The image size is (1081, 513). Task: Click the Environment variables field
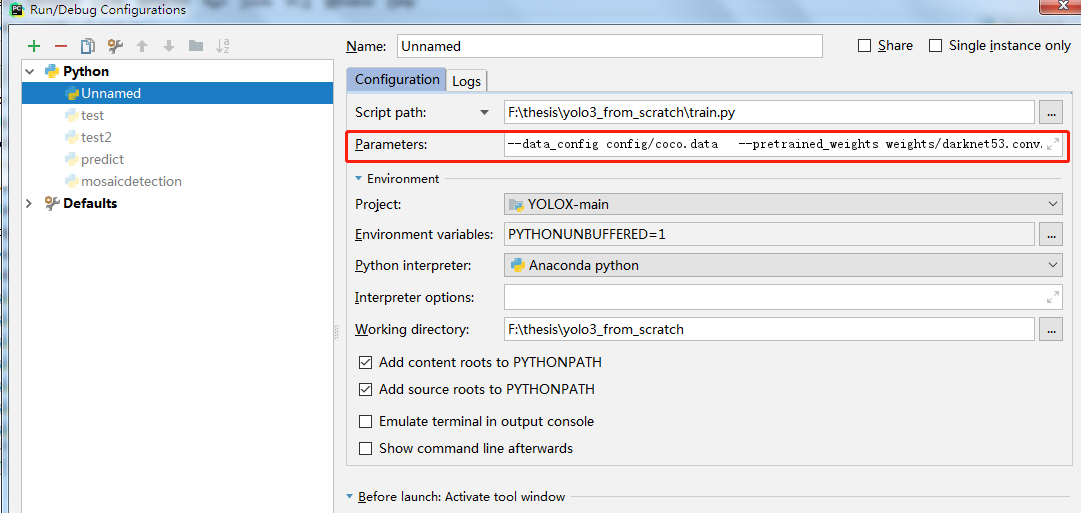[769, 234]
